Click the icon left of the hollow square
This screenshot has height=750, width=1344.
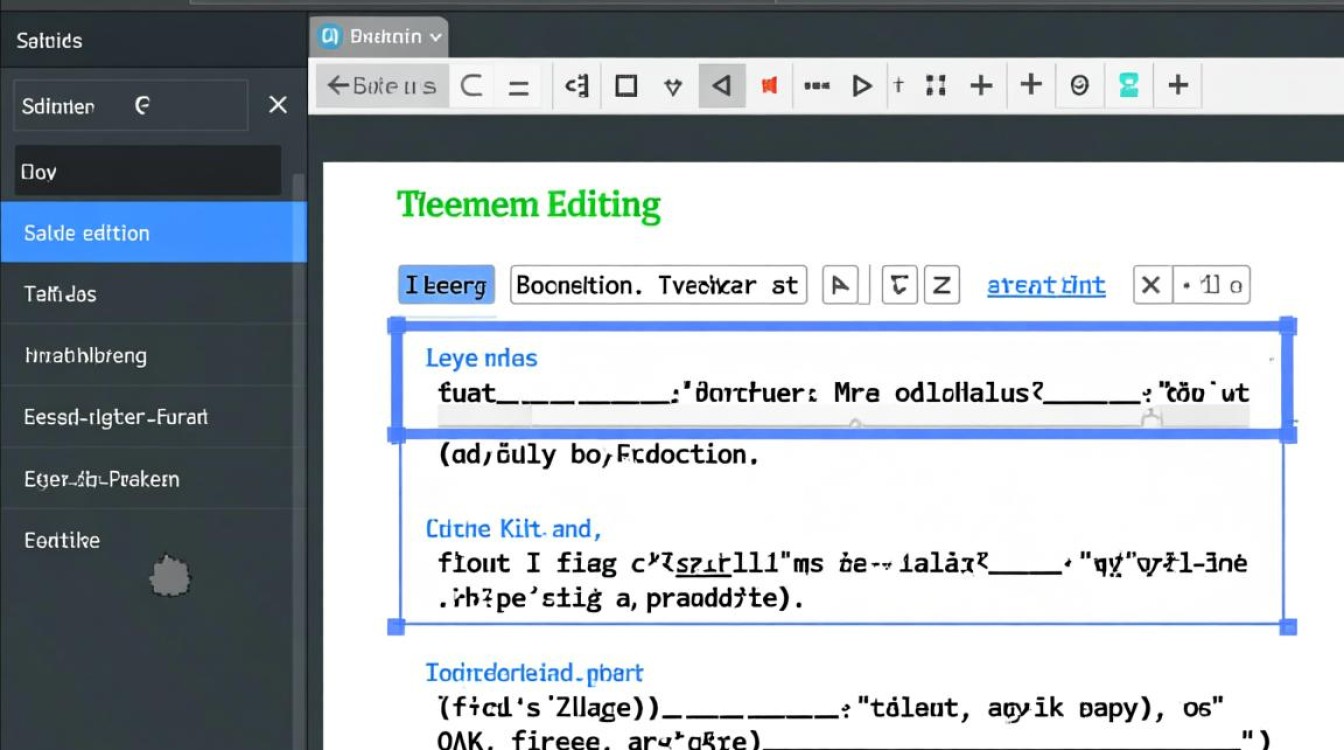pyautogui.click(x=576, y=86)
